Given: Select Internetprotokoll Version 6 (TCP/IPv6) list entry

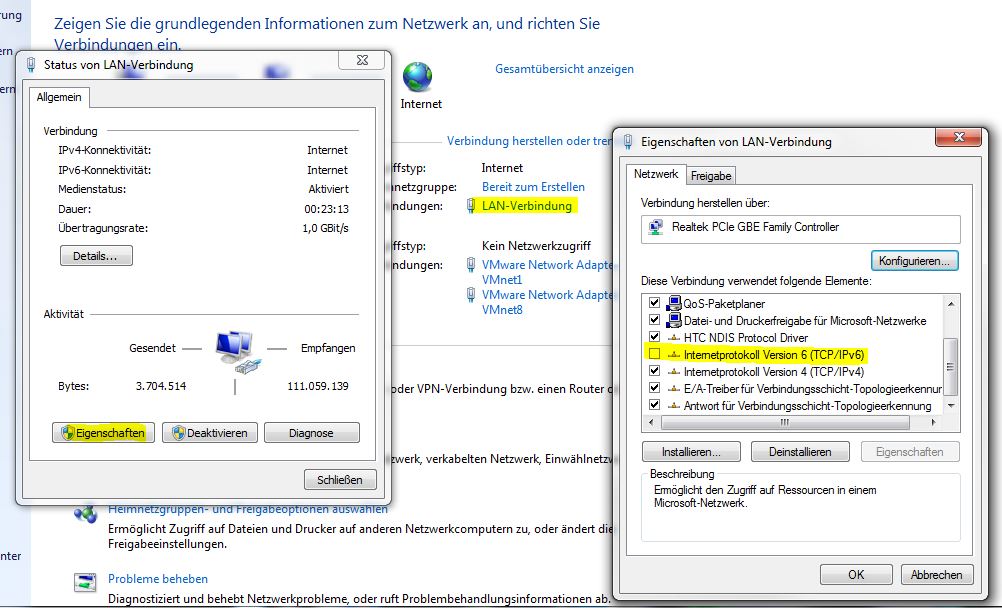Looking at the screenshot, I should [x=774, y=355].
